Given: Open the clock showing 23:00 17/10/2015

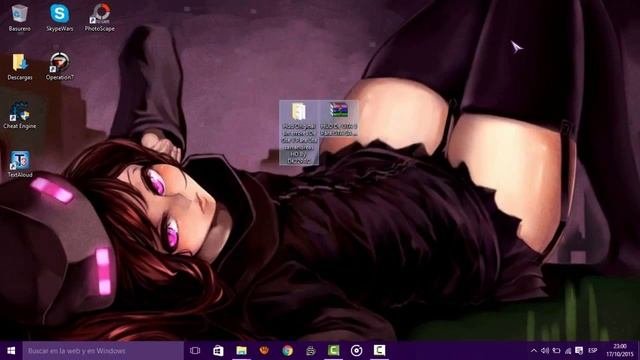Looking at the screenshot, I should [620, 351].
